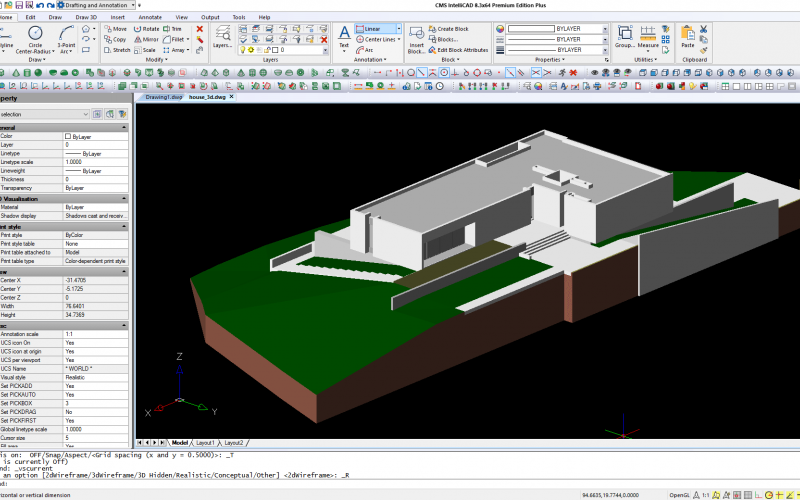Toggle the yellow annotation visibility icon in status bar
Viewport: 800px width, 500px height.
coord(716,495)
